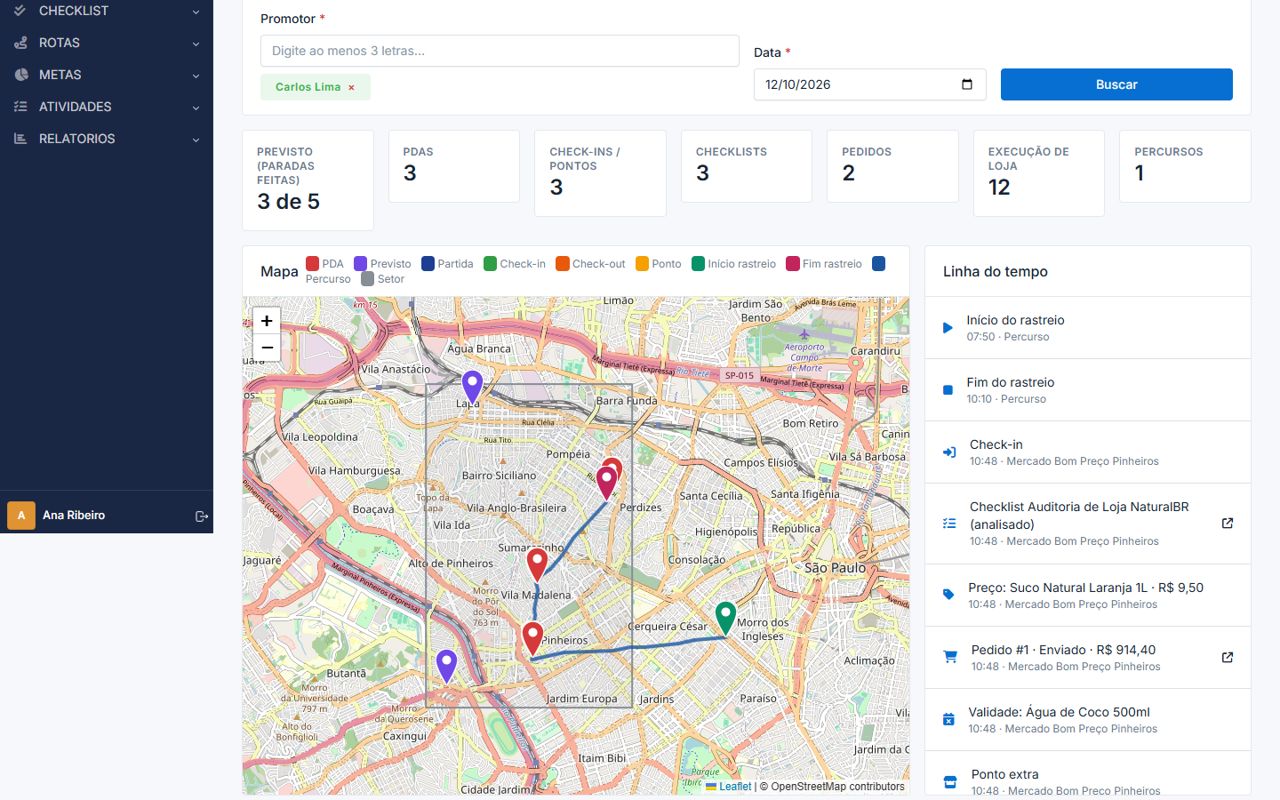Click the price tag icon for Suco Natural

(949, 594)
